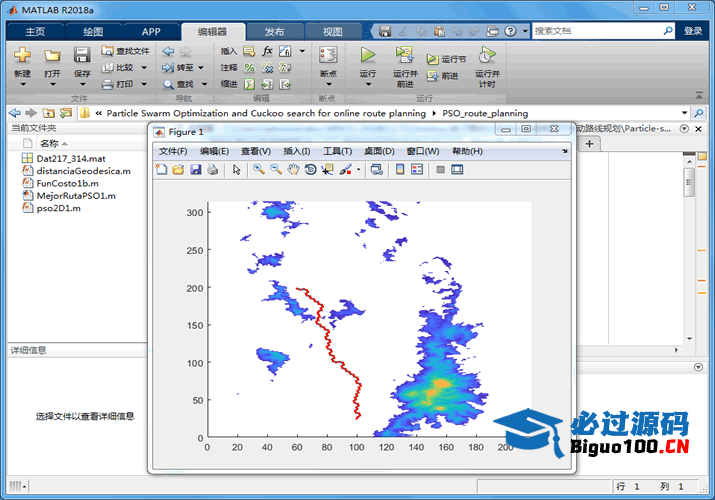The image size is (715, 500).
Task: Open pso2D1.m in the file list
Action: tap(58, 209)
